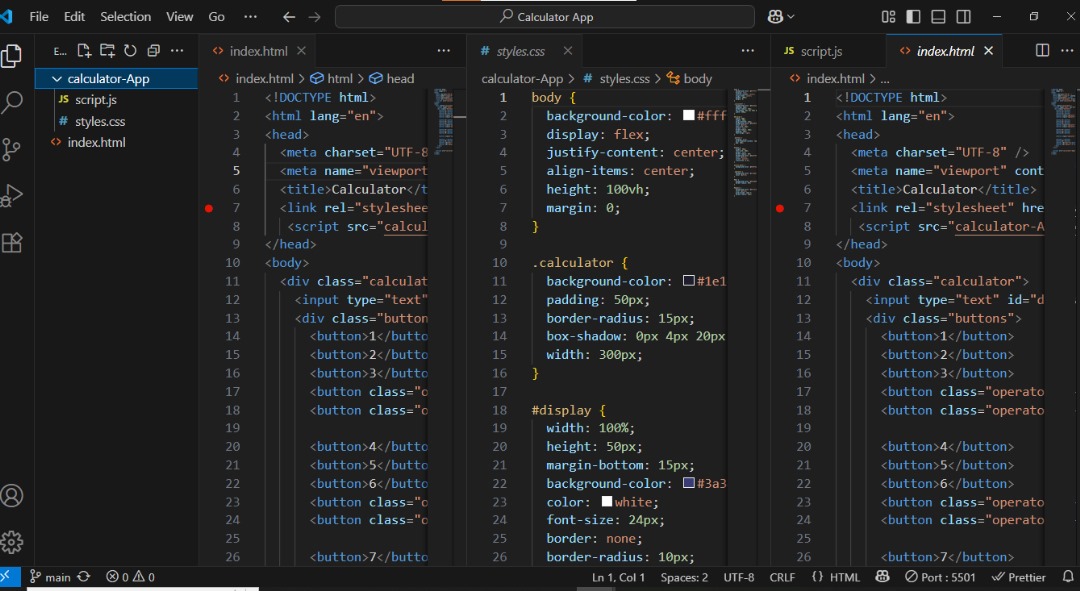
Task: Click the Calculator App command center search
Action: (545, 17)
